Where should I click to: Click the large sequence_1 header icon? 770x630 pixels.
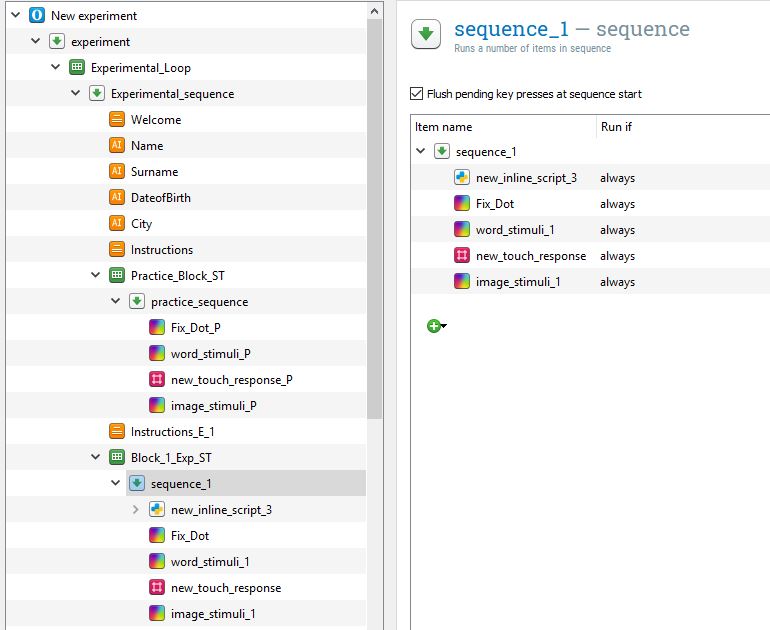point(427,34)
